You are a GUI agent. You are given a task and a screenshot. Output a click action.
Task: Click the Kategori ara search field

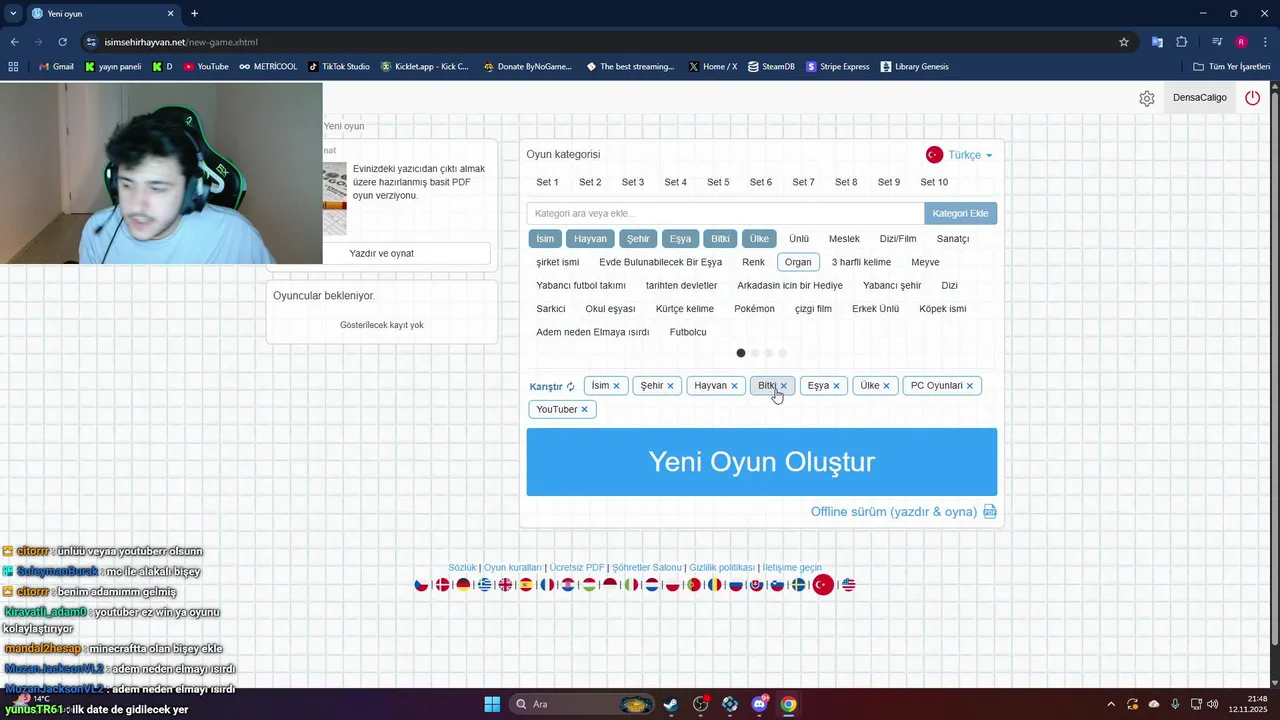pyautogui.click(x=725, y=213)
